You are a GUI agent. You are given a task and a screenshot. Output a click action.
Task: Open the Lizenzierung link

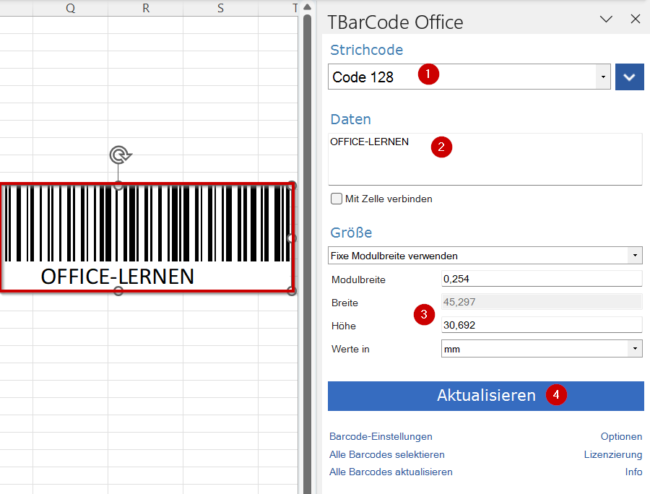(613, 455)
